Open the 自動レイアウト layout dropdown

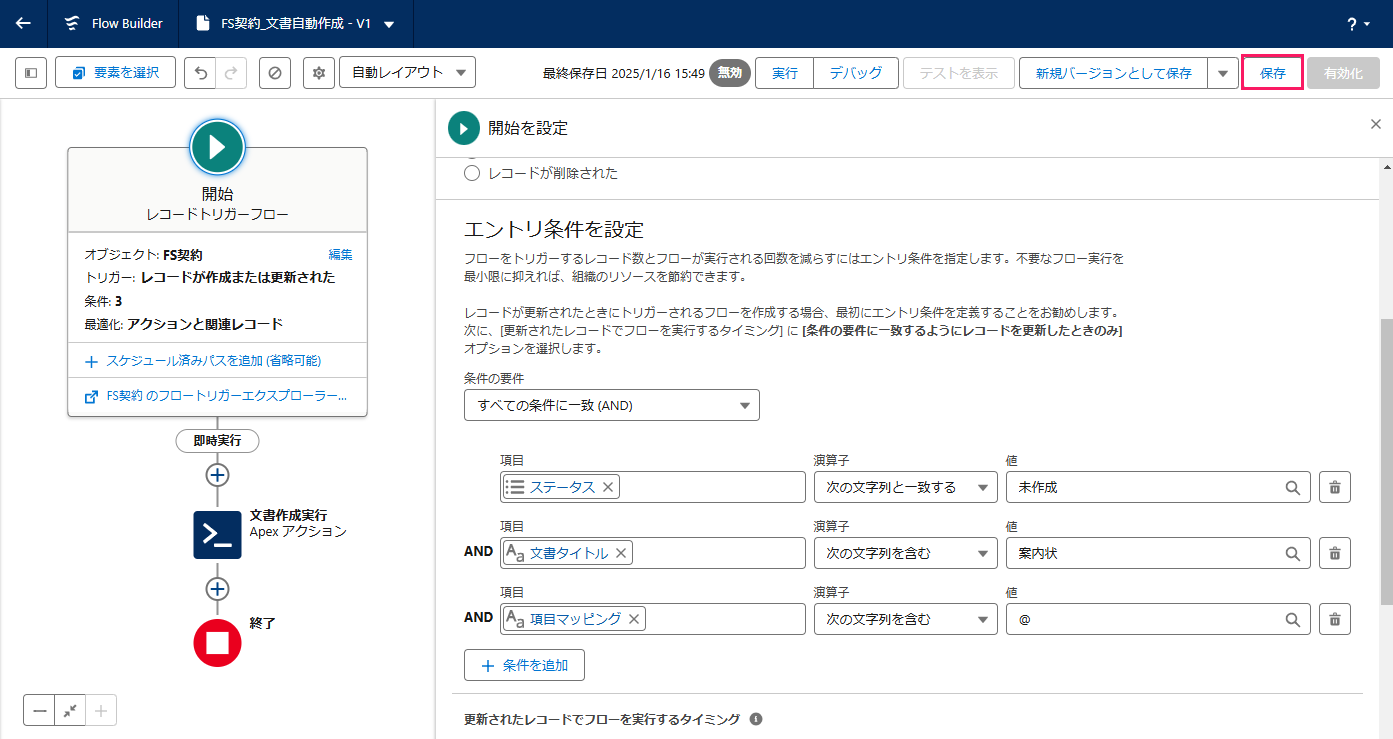pyautogui.click(x=407, y=72)
